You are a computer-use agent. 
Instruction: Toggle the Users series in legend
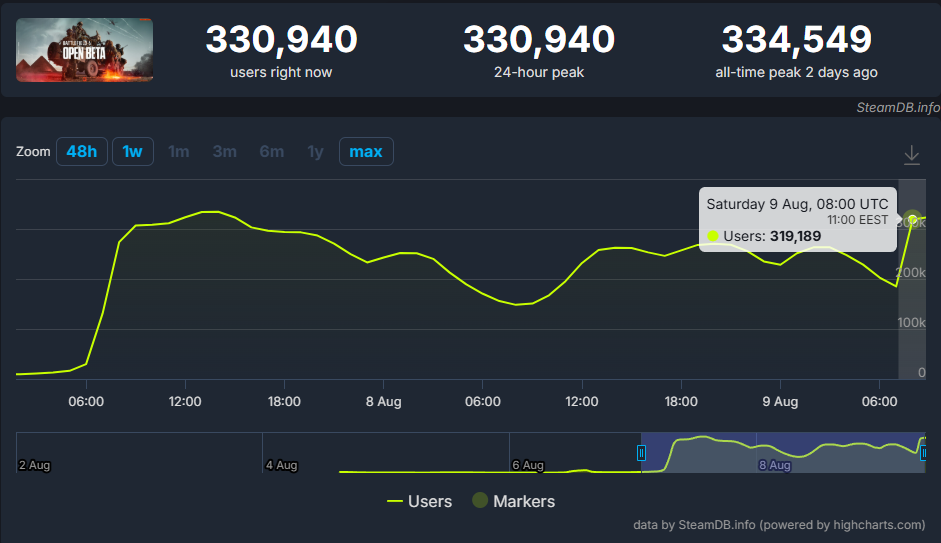419,501
